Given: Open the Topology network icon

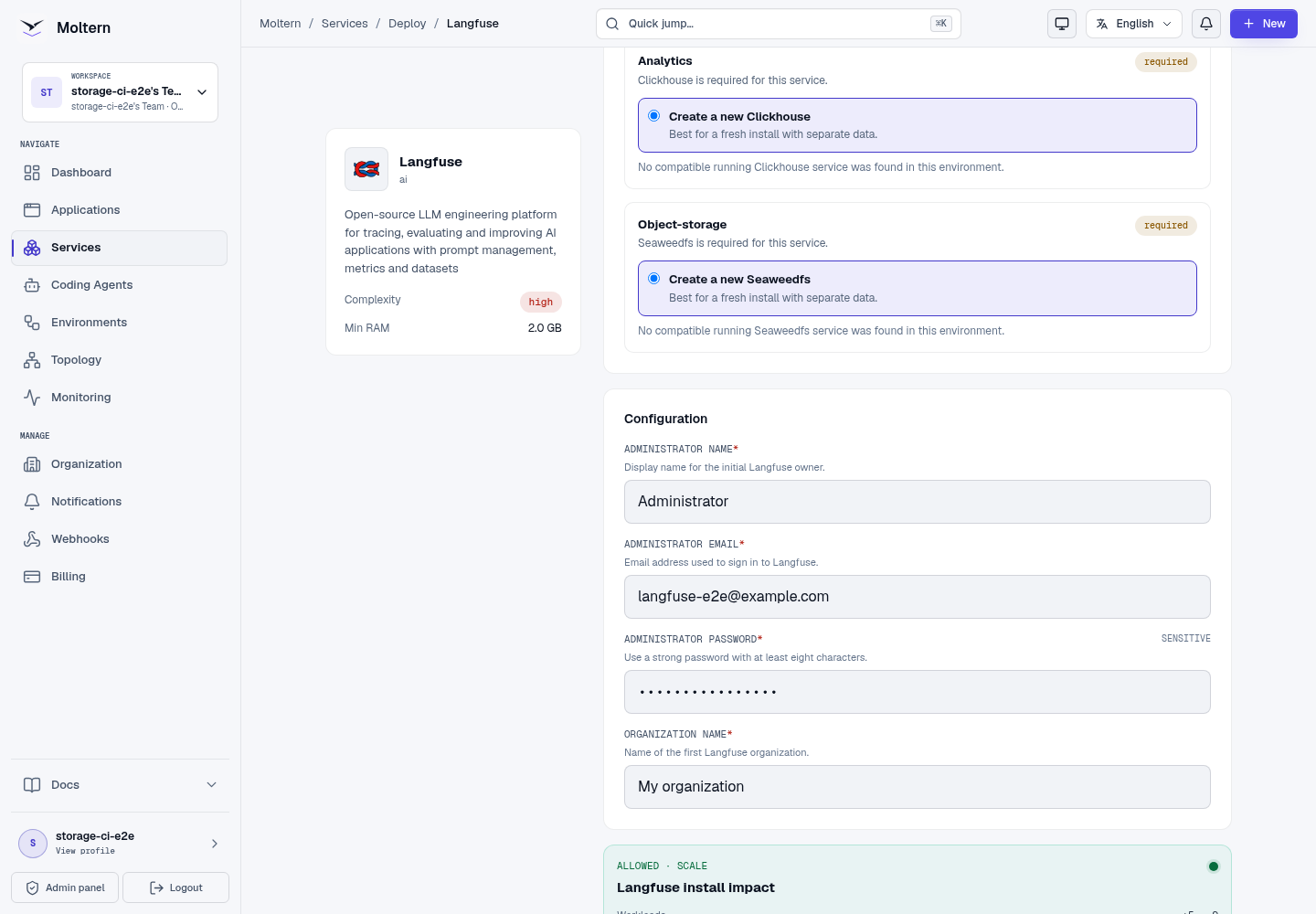Looking at the screenshot, I should pyautogui.click(x=32, y=360).
